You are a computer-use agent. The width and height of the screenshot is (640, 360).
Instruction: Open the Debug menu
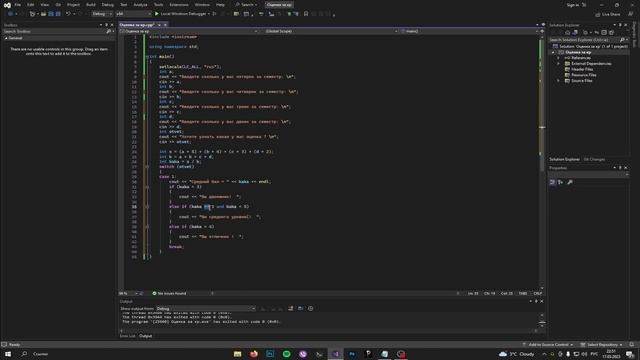(x=108, y=5)
